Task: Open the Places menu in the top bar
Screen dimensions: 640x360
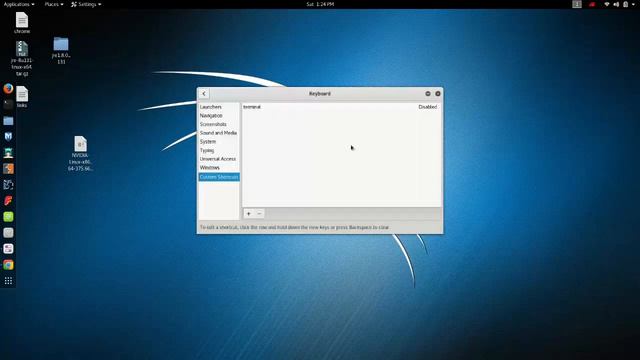Action: [53, 4]
